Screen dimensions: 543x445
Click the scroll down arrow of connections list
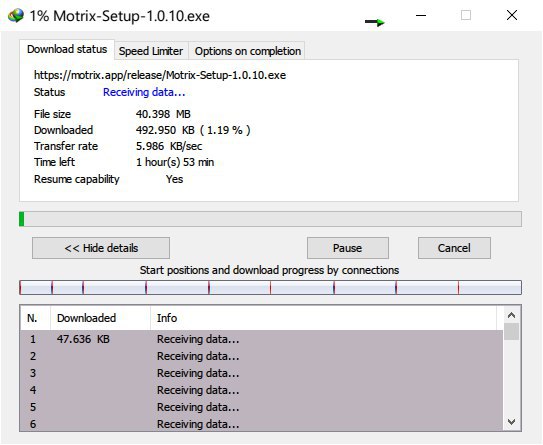click(511, 422)
